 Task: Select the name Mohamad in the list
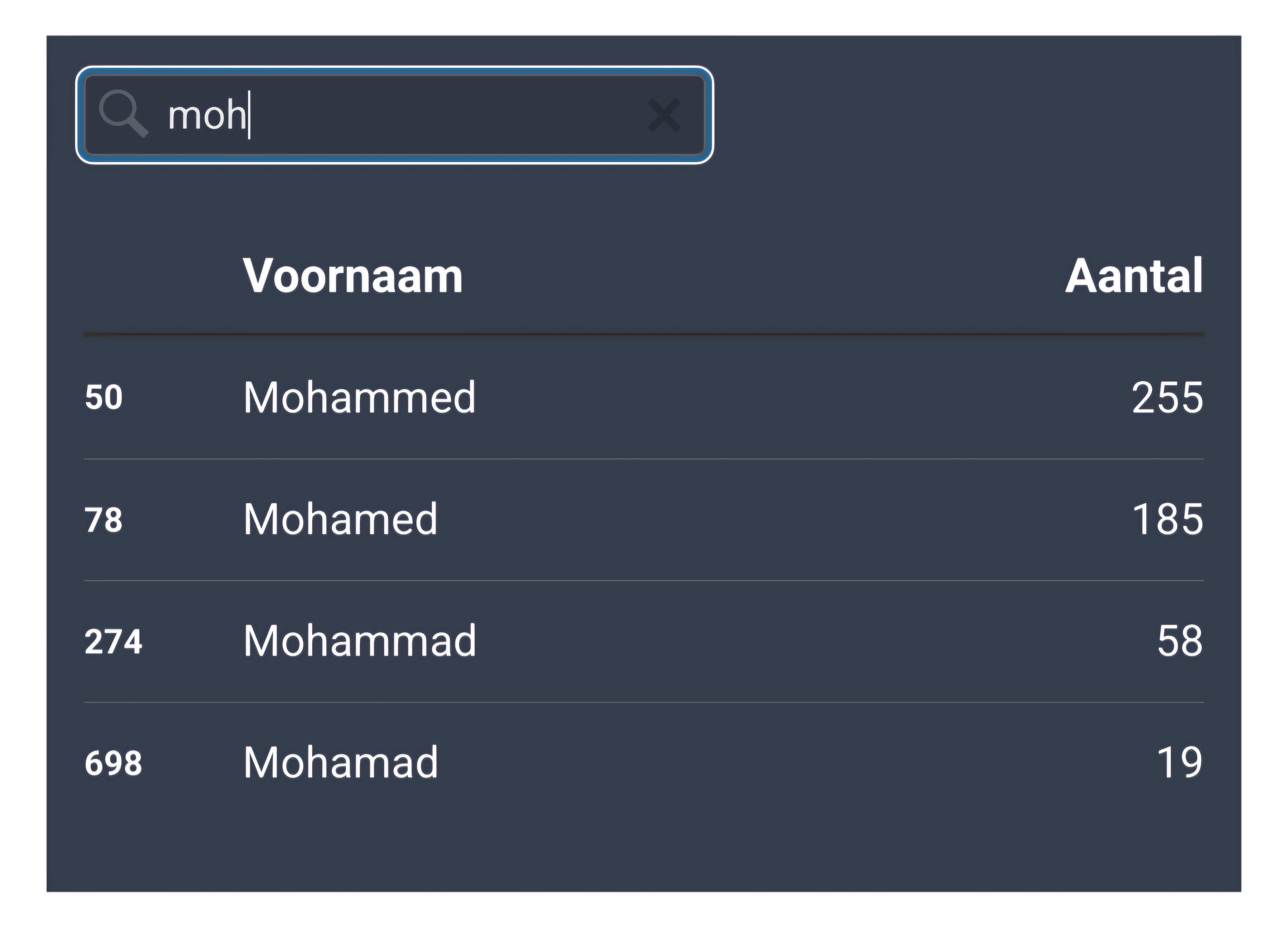[340, 762]
